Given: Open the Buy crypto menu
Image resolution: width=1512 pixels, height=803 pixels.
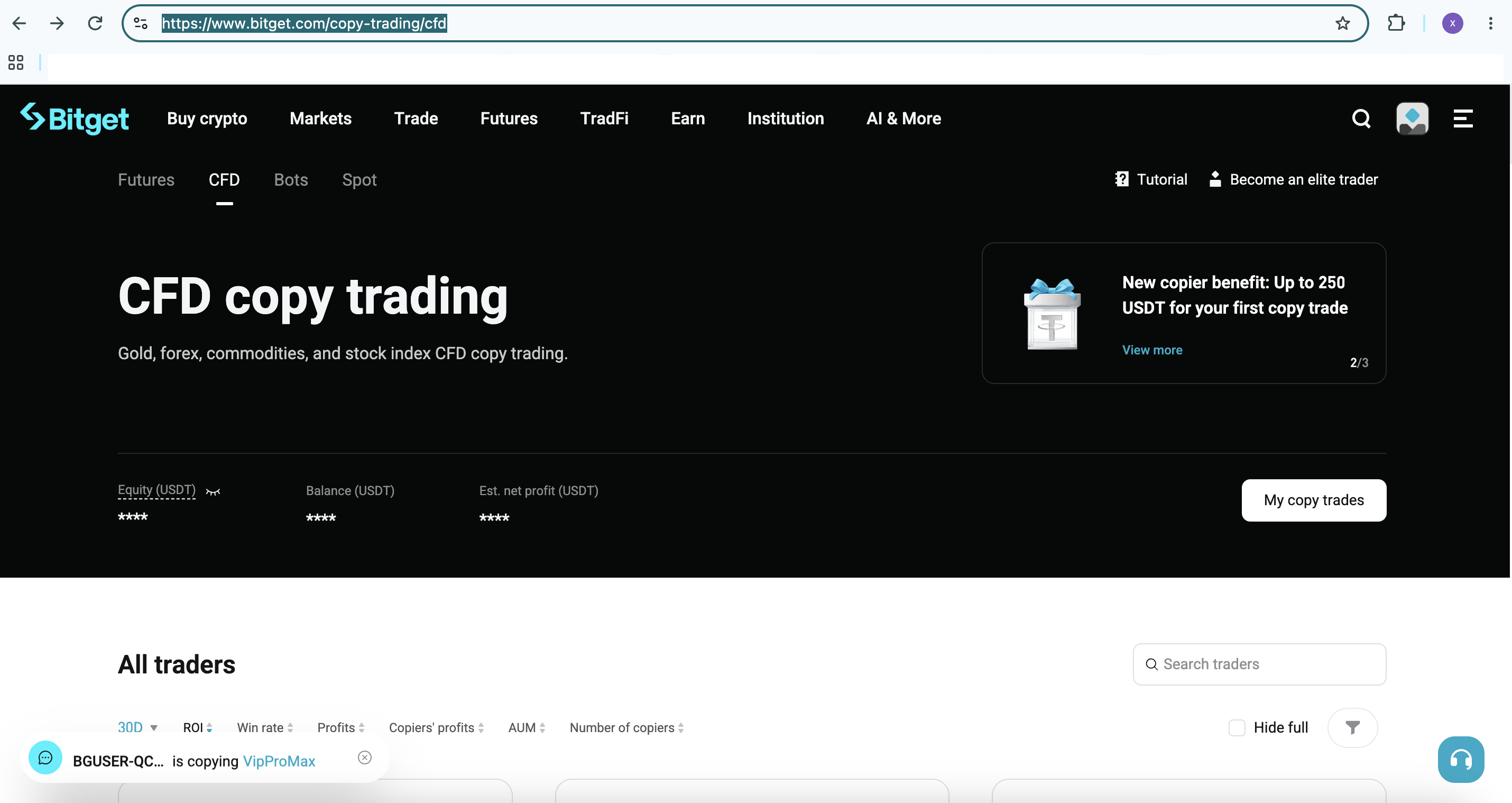Looking at the screenshot, I should tap(207, 118).
